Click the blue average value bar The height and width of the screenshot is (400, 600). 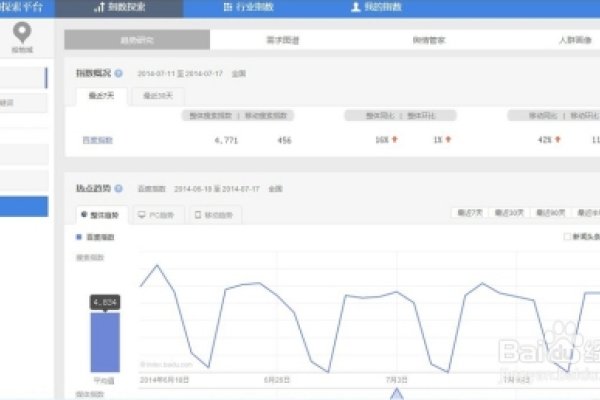click(x=105, y=342)
